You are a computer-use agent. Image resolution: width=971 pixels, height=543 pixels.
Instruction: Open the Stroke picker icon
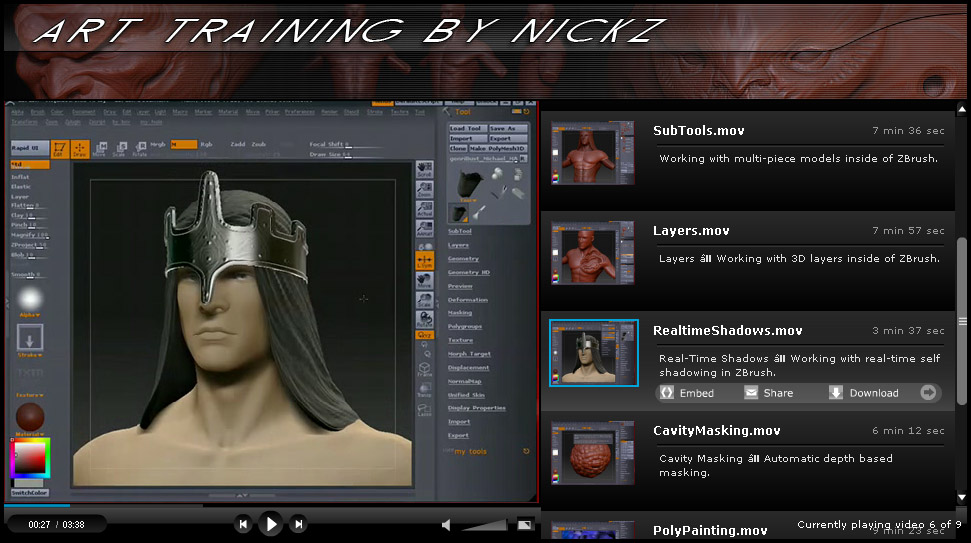pos(29,338)
